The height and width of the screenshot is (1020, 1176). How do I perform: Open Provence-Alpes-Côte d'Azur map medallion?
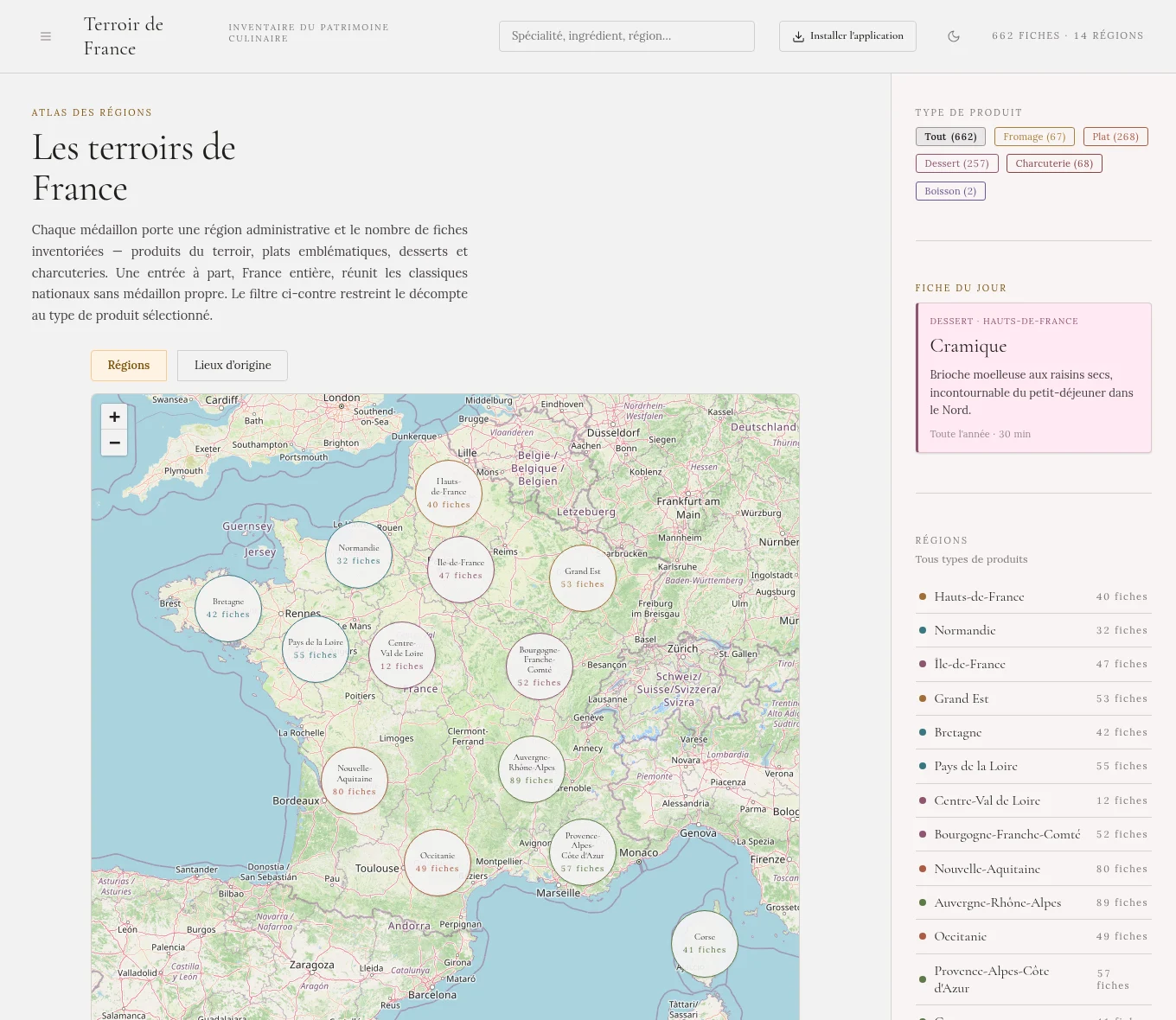click(583, 852)
